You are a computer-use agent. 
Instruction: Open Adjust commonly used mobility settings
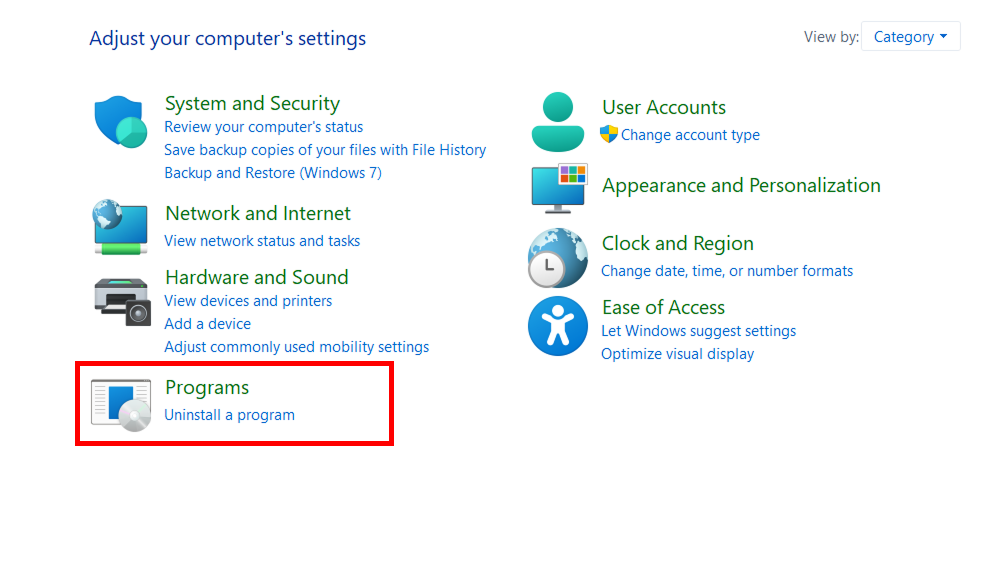click(x=296, y=347)
